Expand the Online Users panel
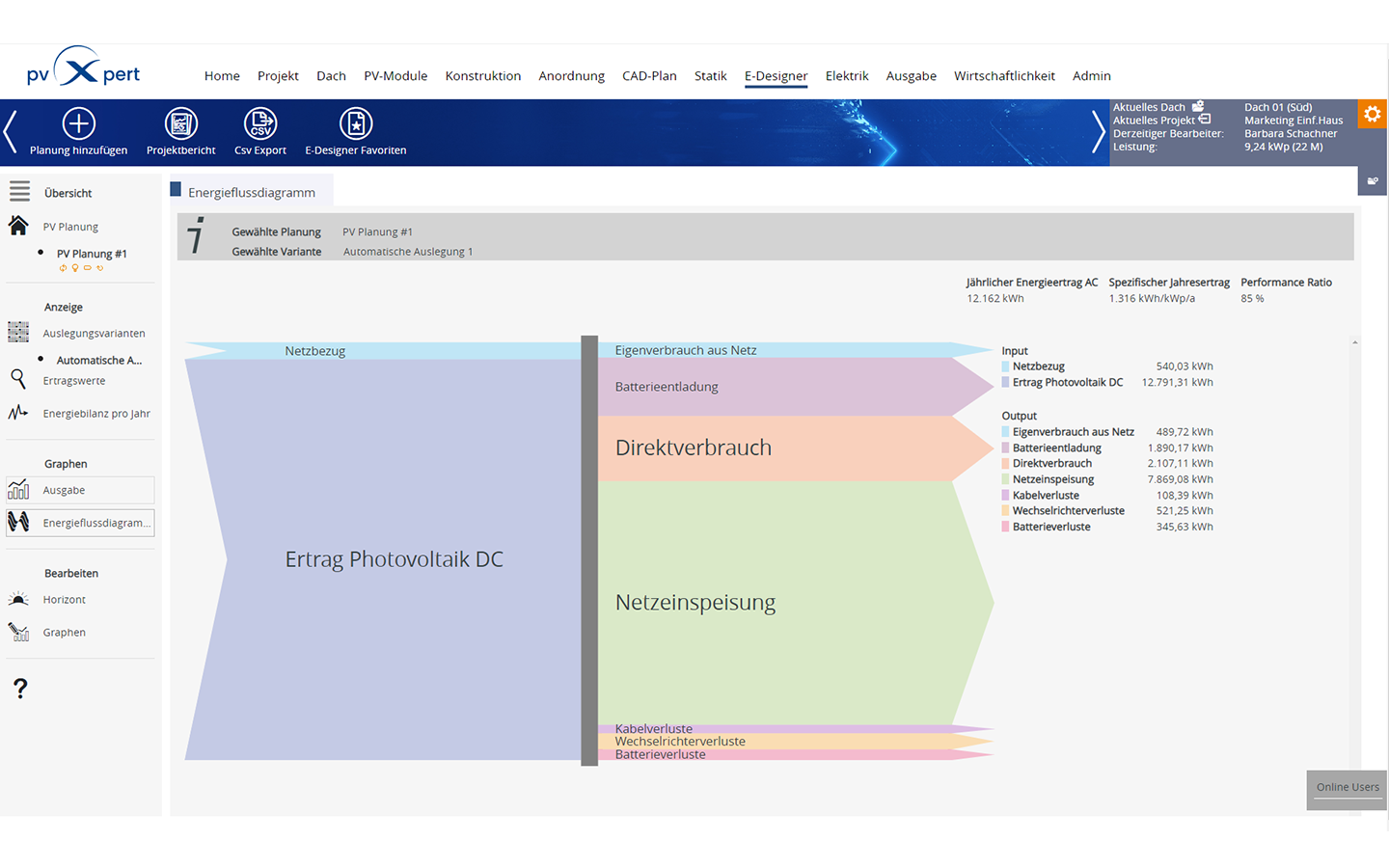This screenshot has height=868, width=1389. (x=1347, y=787)
